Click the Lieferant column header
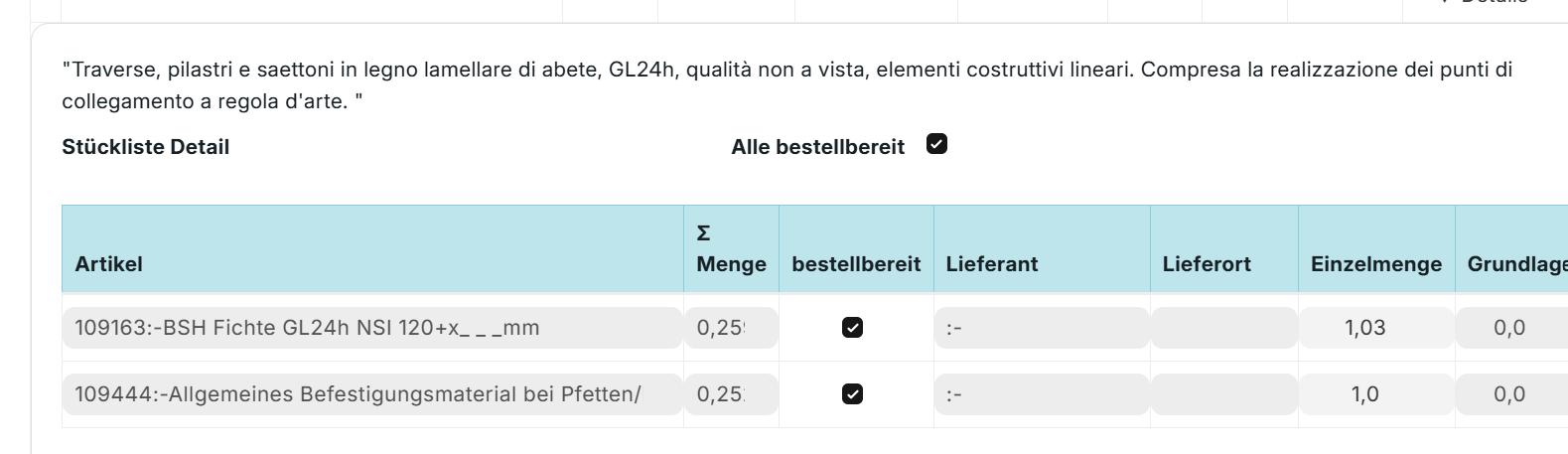 [x=992, y=264]
